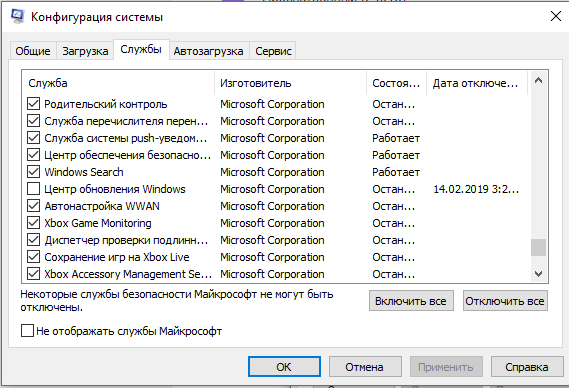Disable Xbox Accessory Management Se... checkbox
This screenshot has height=388, width=569.
click(x=33, y=274)
